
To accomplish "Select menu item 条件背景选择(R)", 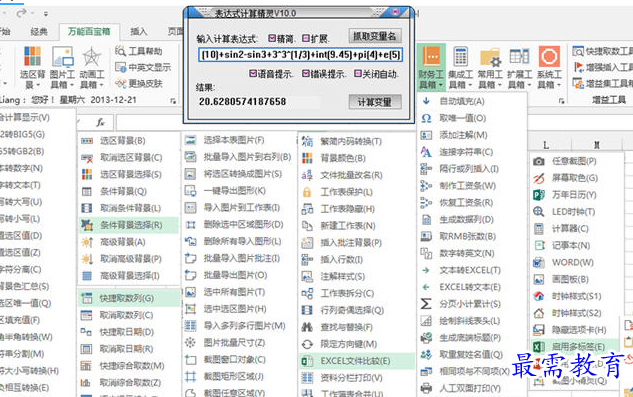I will click(129, 225).
